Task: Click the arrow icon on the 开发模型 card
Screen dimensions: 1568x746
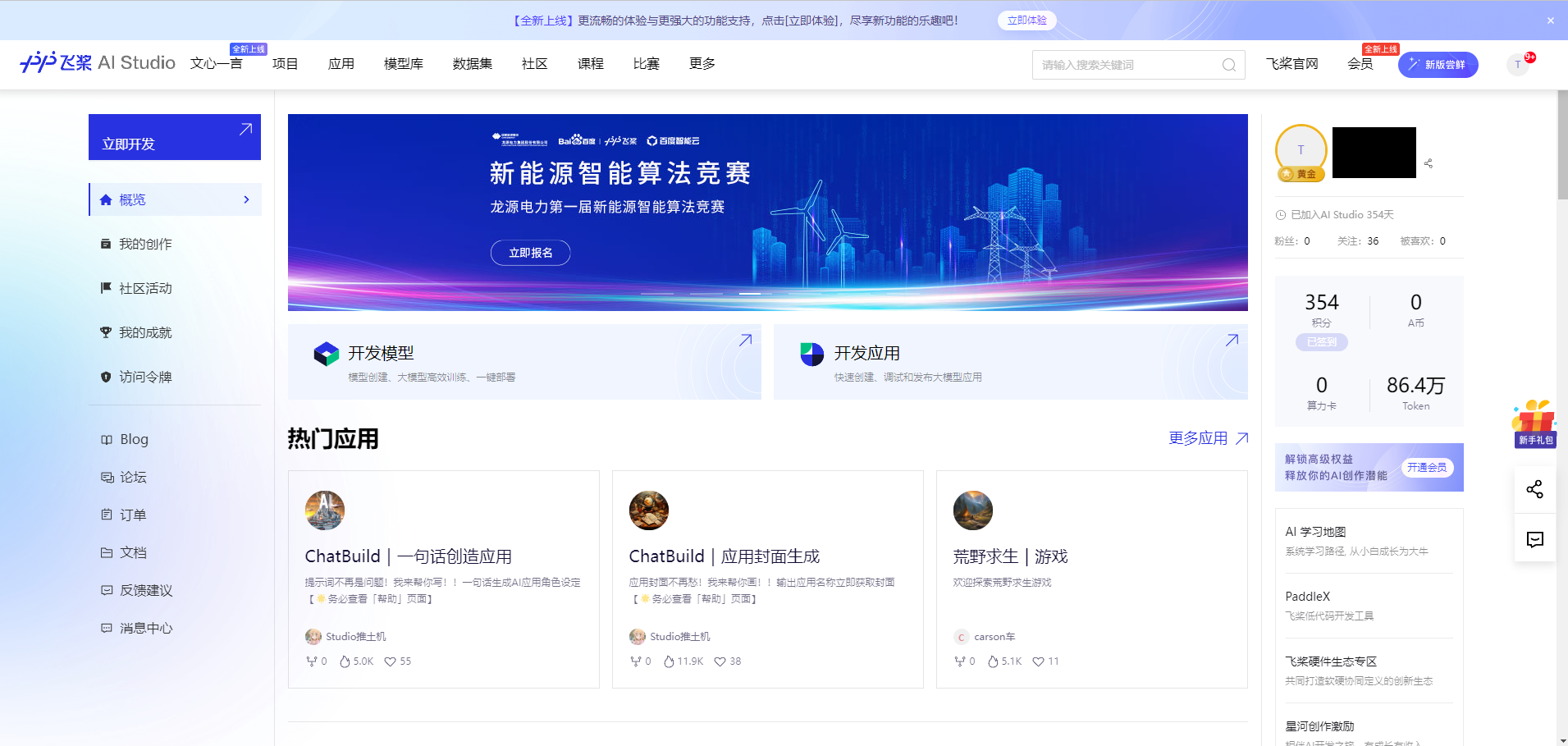Action: point(745,340)
